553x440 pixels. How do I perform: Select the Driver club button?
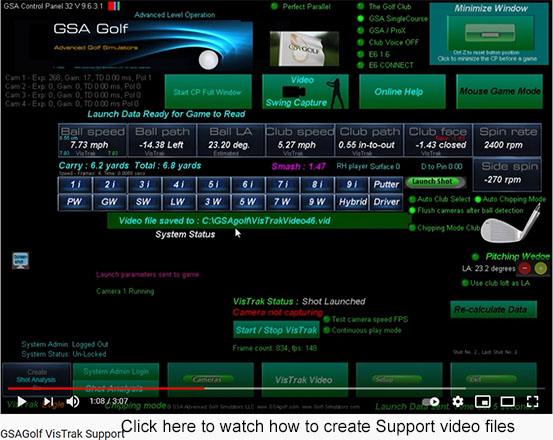[386, 202]
